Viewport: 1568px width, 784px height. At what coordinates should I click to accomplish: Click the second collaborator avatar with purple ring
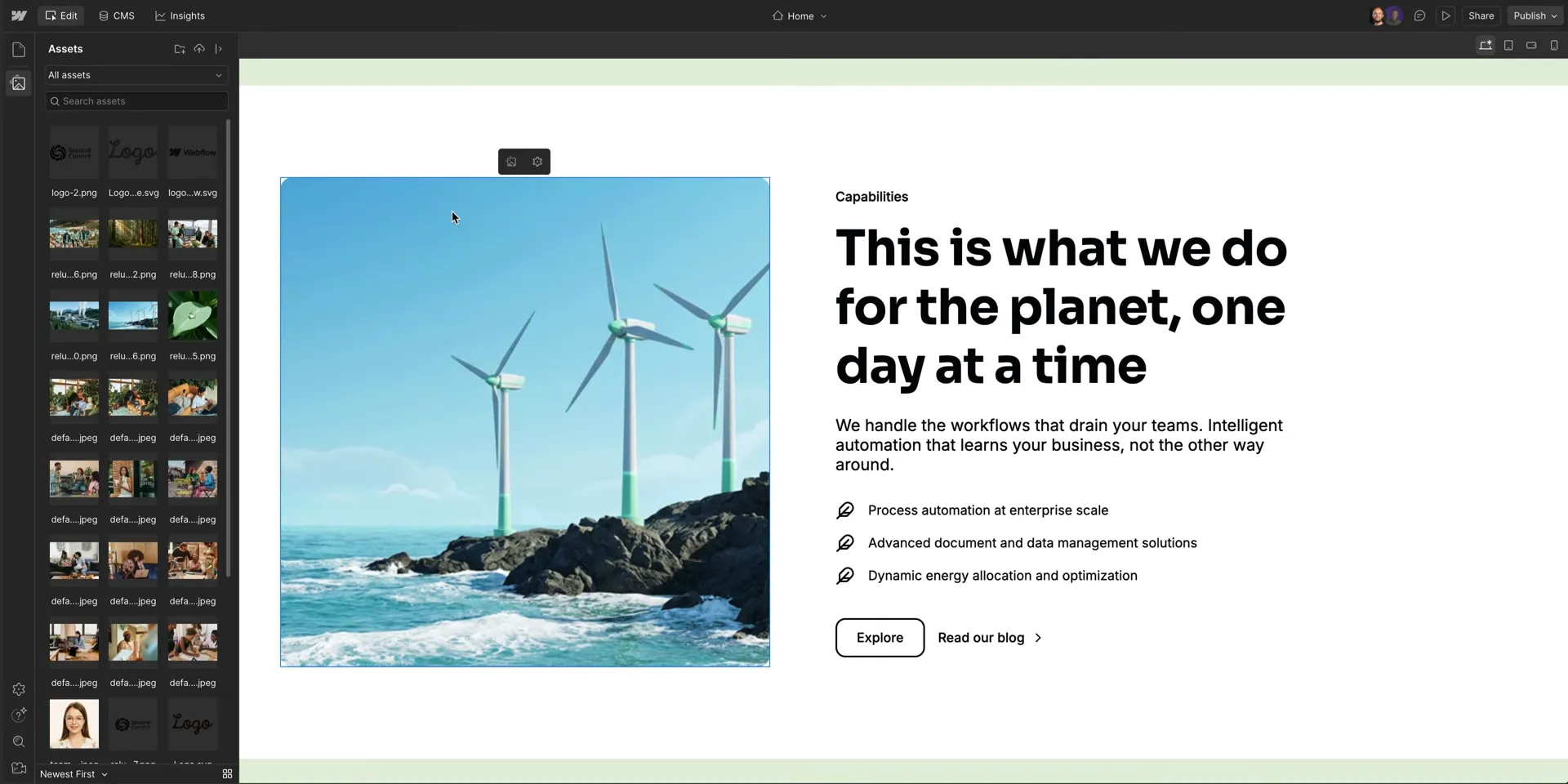pyautogui.click(x=1394, y=16)
